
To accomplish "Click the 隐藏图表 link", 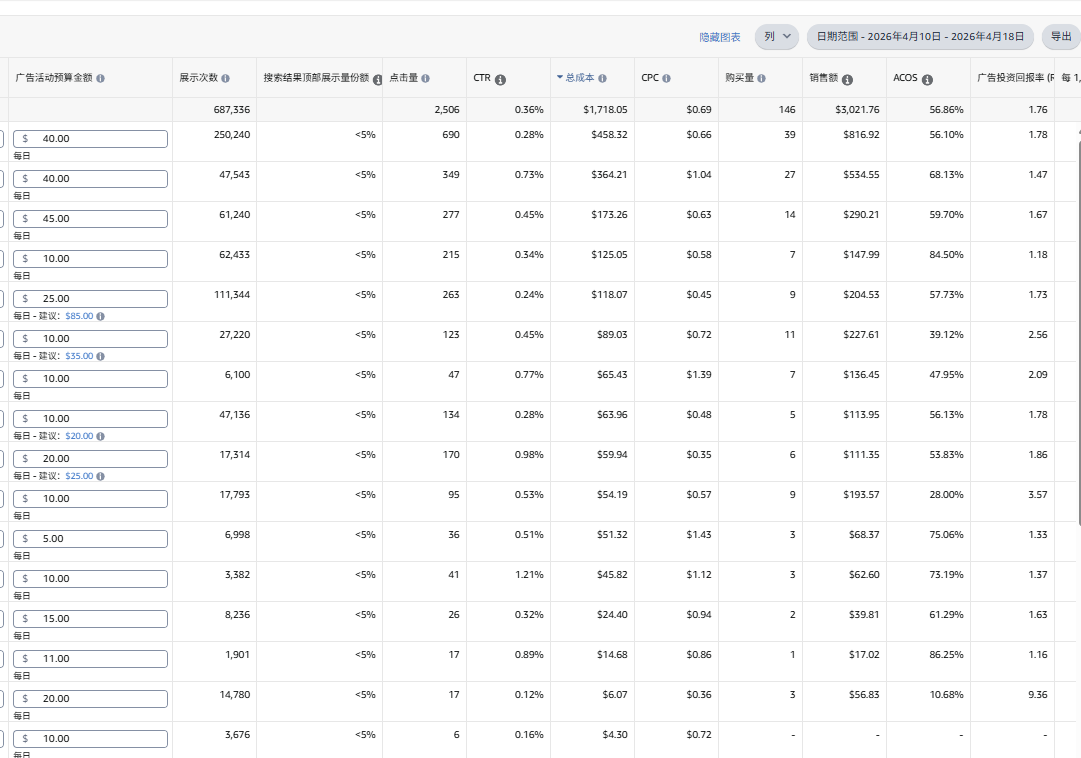I will point(720,37).
